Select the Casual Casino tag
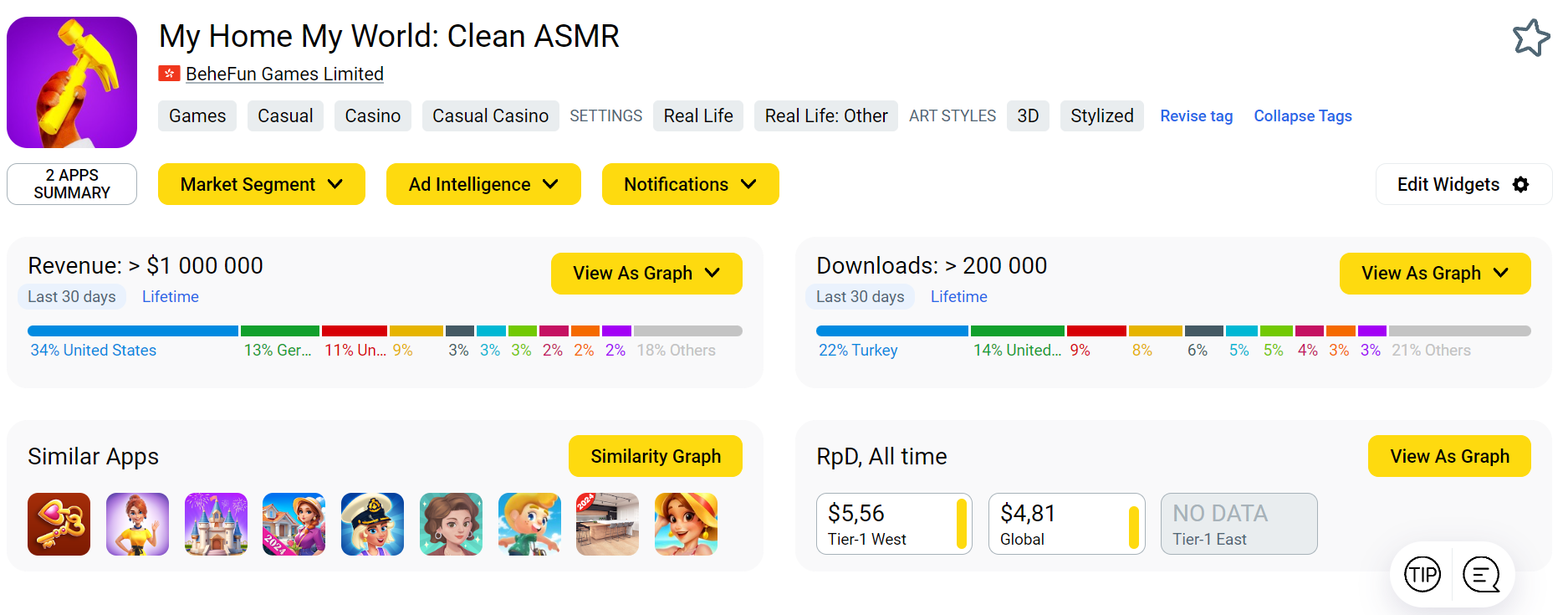The width and height of the screenshot is (1568, 615). 490,115
